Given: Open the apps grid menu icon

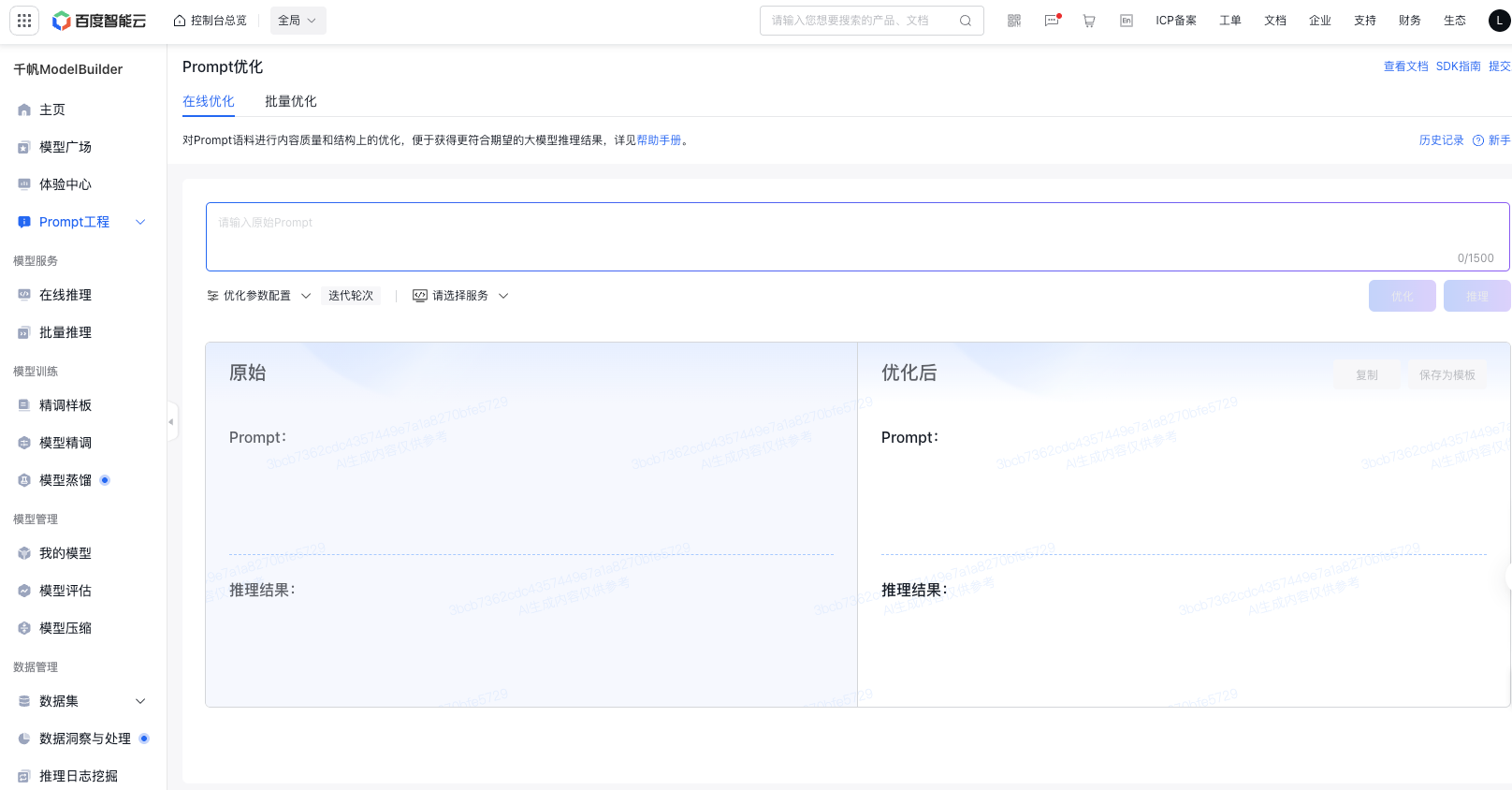Looking at the screenshot, I should coord(24,21).
